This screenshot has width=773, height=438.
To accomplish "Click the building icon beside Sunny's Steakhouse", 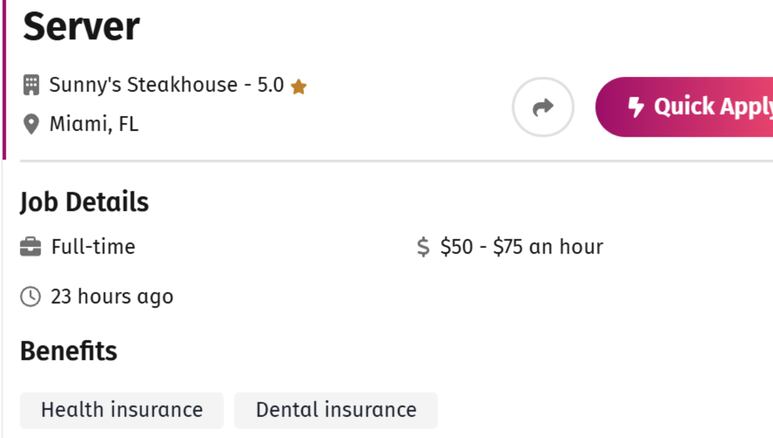I will tap(31, 85).
